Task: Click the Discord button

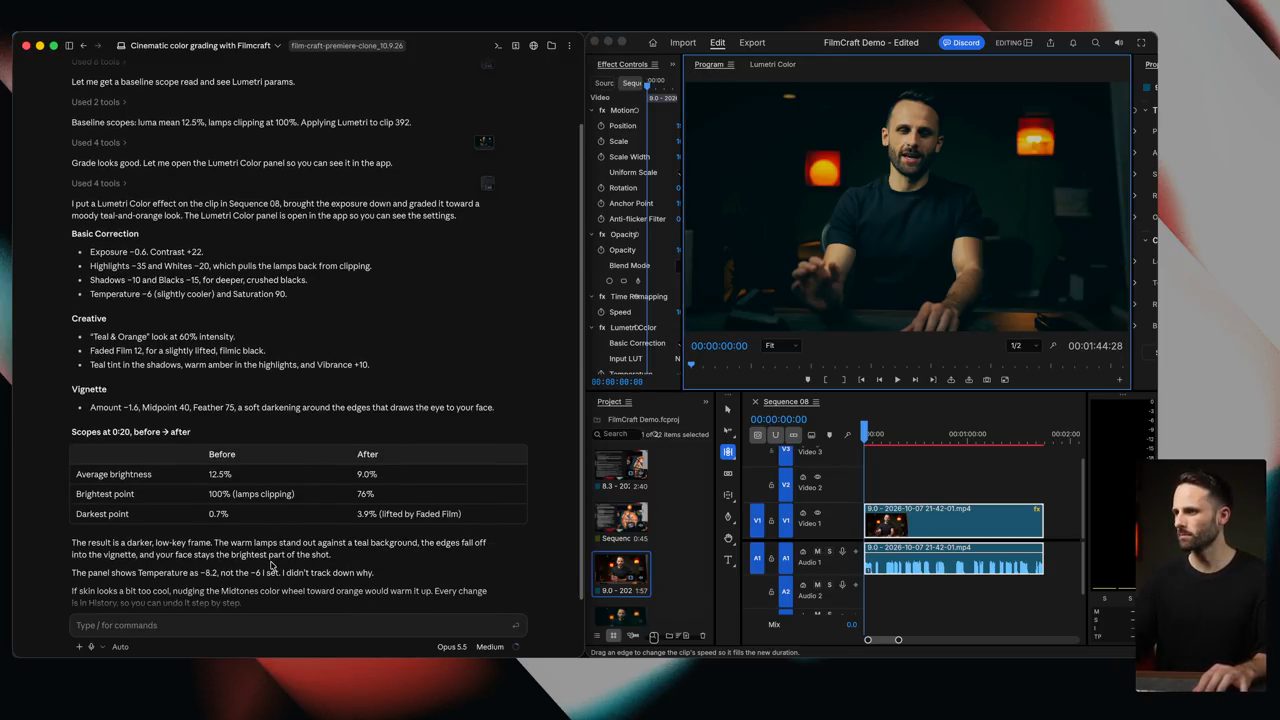Action: click(960, 43)
